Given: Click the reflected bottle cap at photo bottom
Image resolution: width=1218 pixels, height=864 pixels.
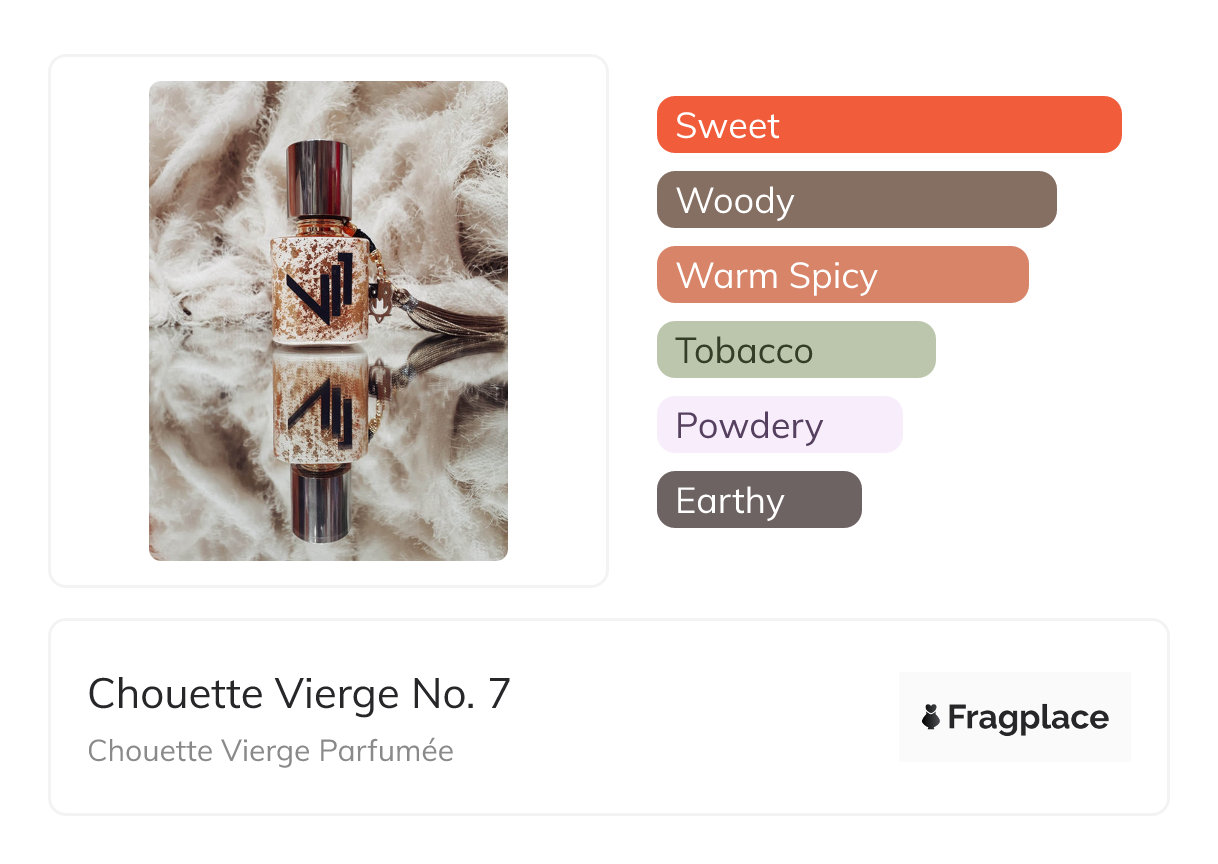Looking at the screenshot, I should point(317,506).
